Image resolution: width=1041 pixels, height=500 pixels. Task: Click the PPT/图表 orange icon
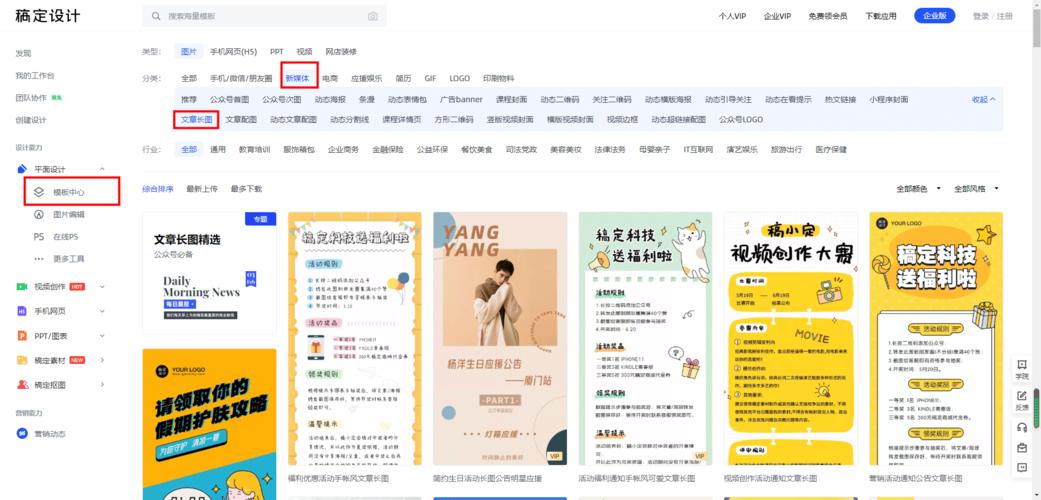22,336
